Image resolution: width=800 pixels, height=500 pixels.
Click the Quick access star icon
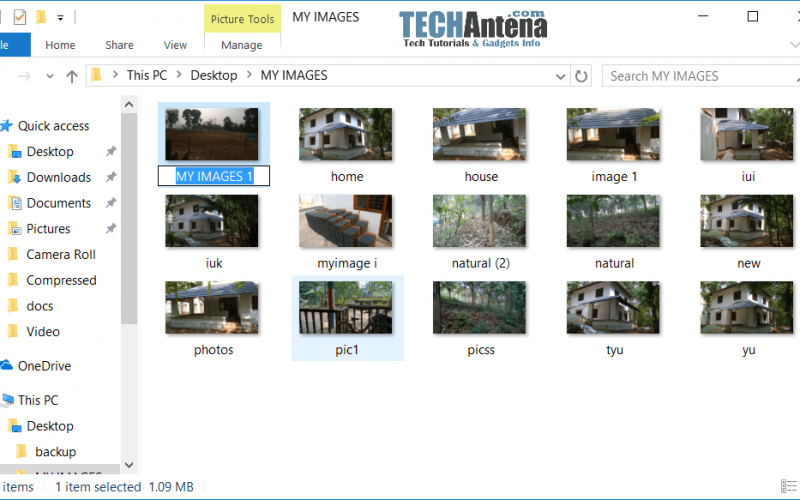click(6, 126)
